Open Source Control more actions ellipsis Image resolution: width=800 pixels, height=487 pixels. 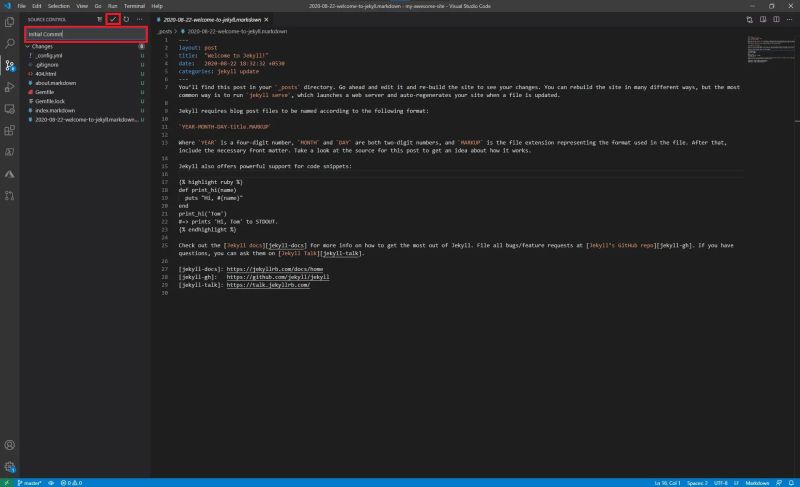[x=139, y=19]
